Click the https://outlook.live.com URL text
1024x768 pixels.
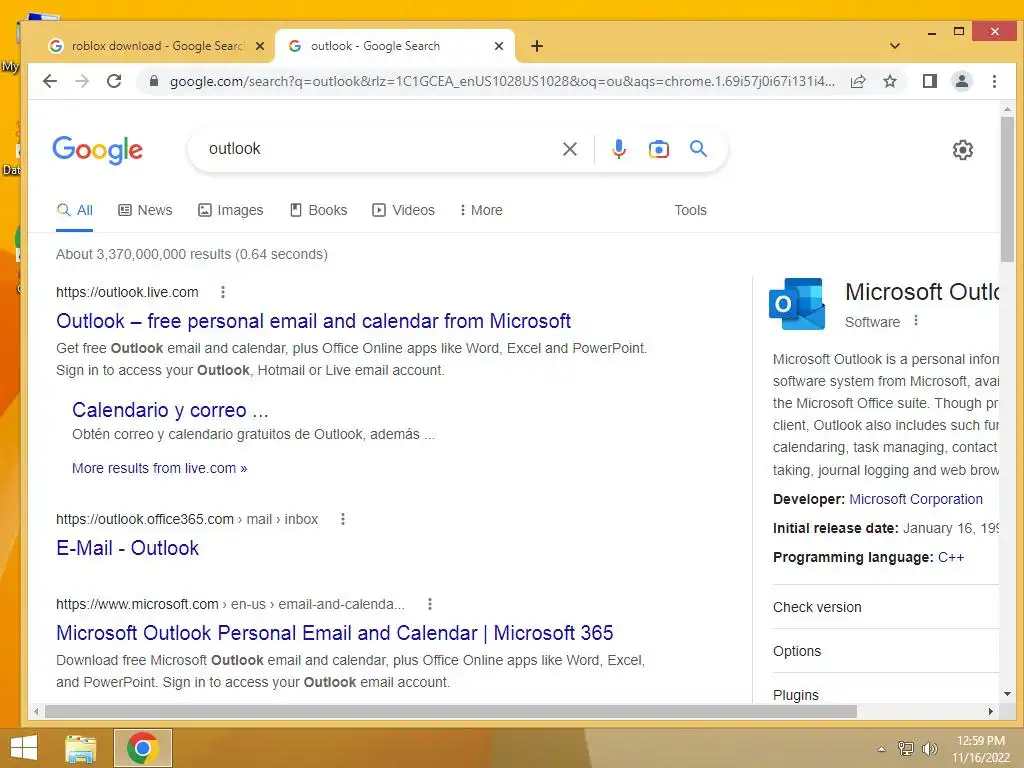tap(127, 292)
